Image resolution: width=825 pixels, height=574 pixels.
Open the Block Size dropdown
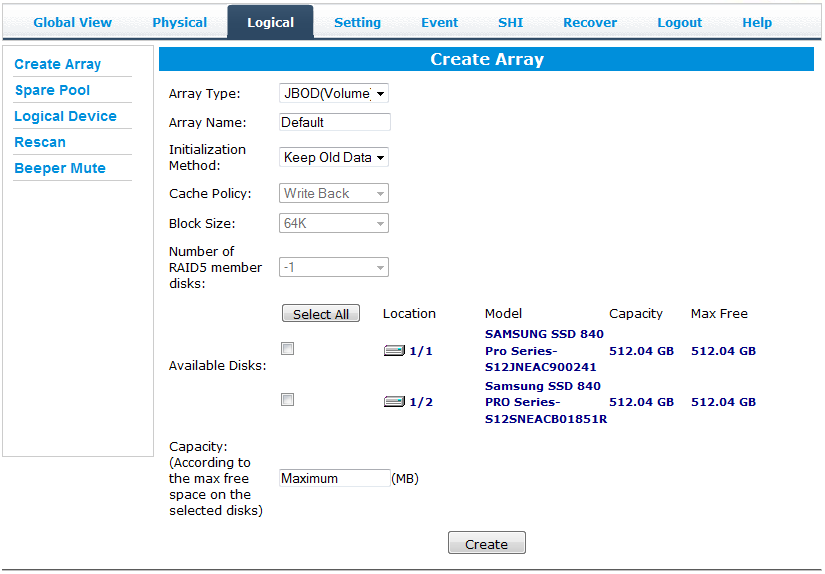[334, 224]
